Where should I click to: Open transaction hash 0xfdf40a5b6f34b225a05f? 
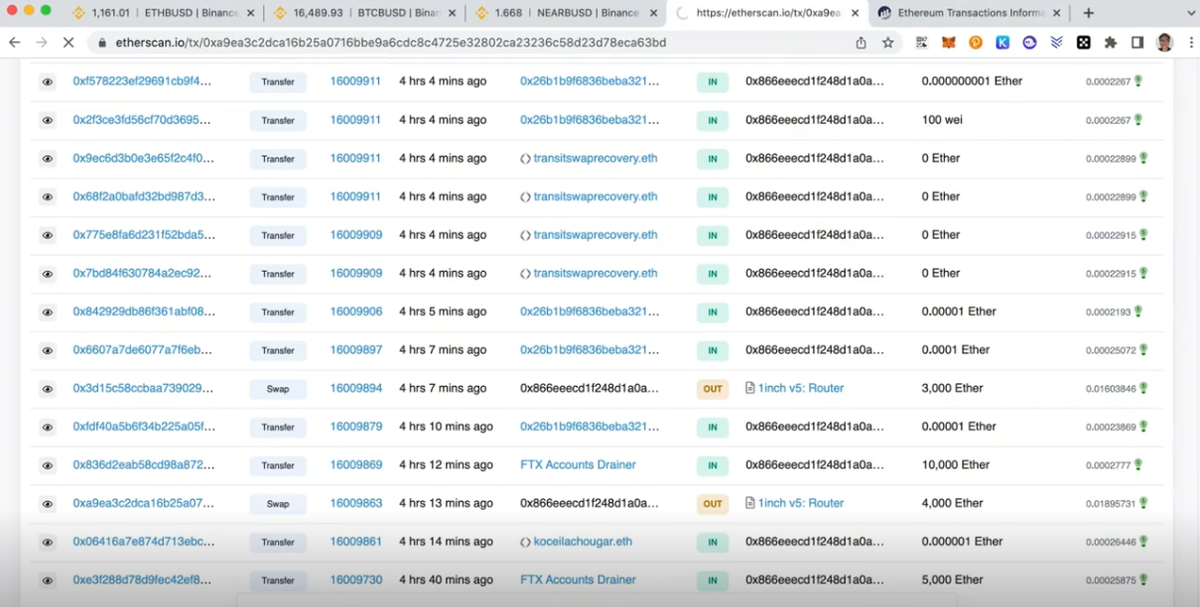click(143, 427)
